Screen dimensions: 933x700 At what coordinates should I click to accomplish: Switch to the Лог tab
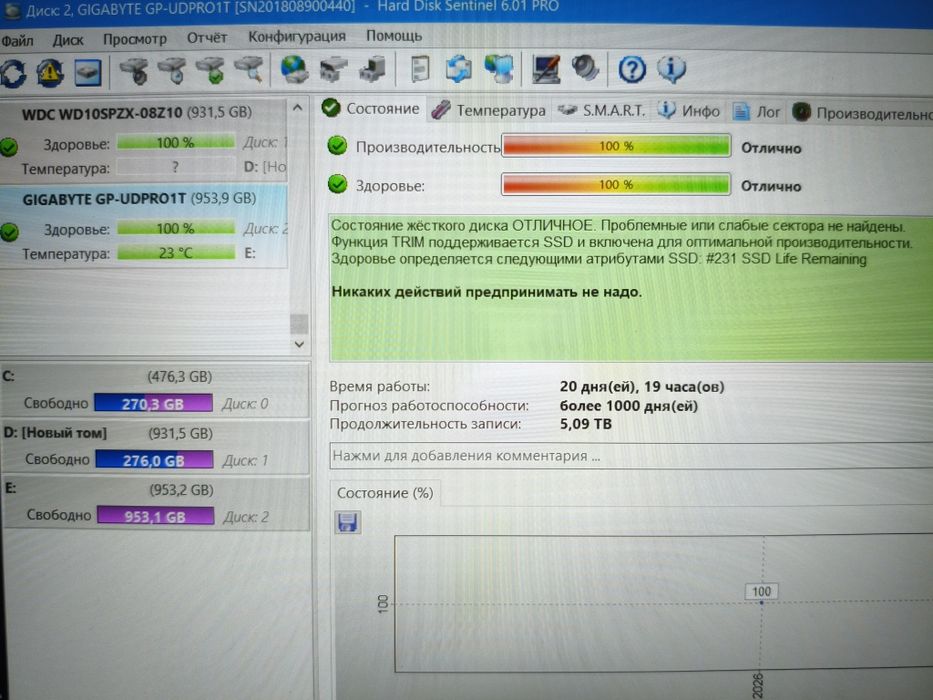pos(757,111)
